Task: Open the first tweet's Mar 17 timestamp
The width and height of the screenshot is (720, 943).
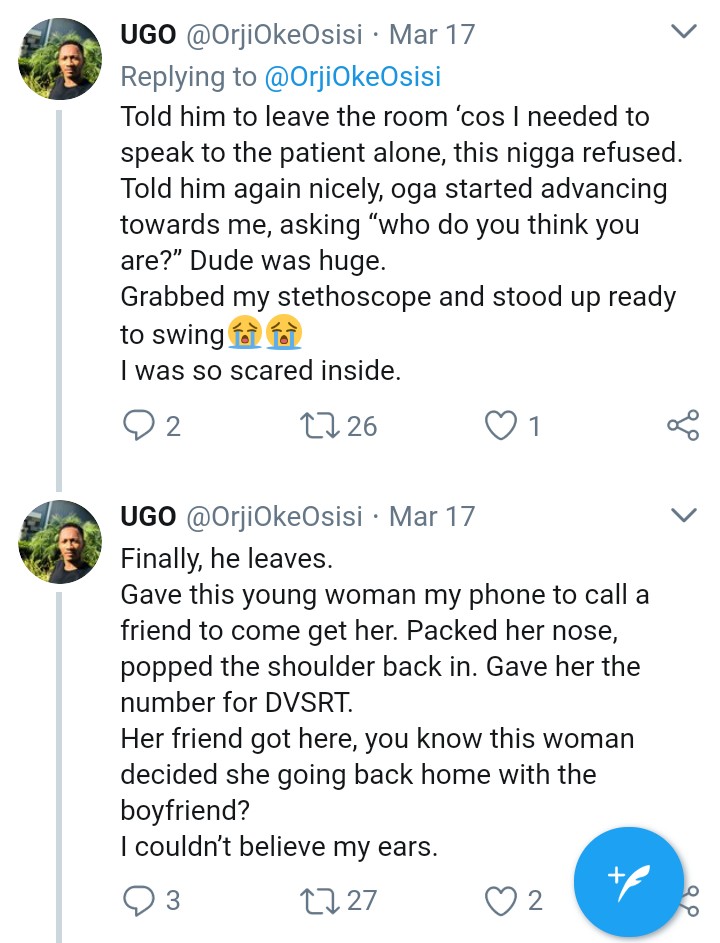Action: pyautogui.click(x=432, y=35)
